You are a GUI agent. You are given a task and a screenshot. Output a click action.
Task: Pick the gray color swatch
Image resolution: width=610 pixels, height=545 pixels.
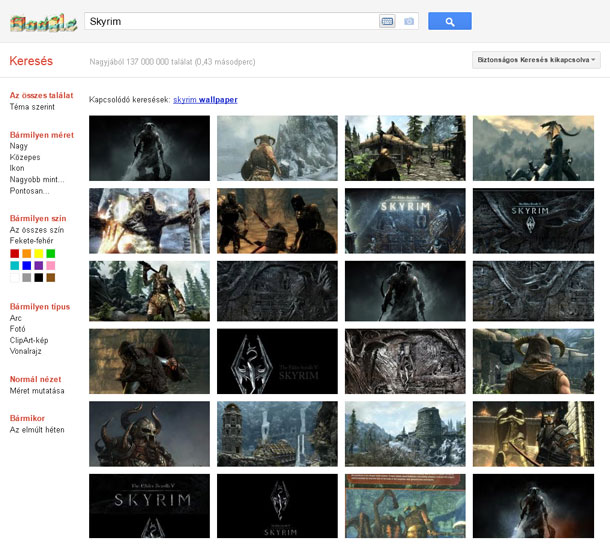click(x=26, y=277)
